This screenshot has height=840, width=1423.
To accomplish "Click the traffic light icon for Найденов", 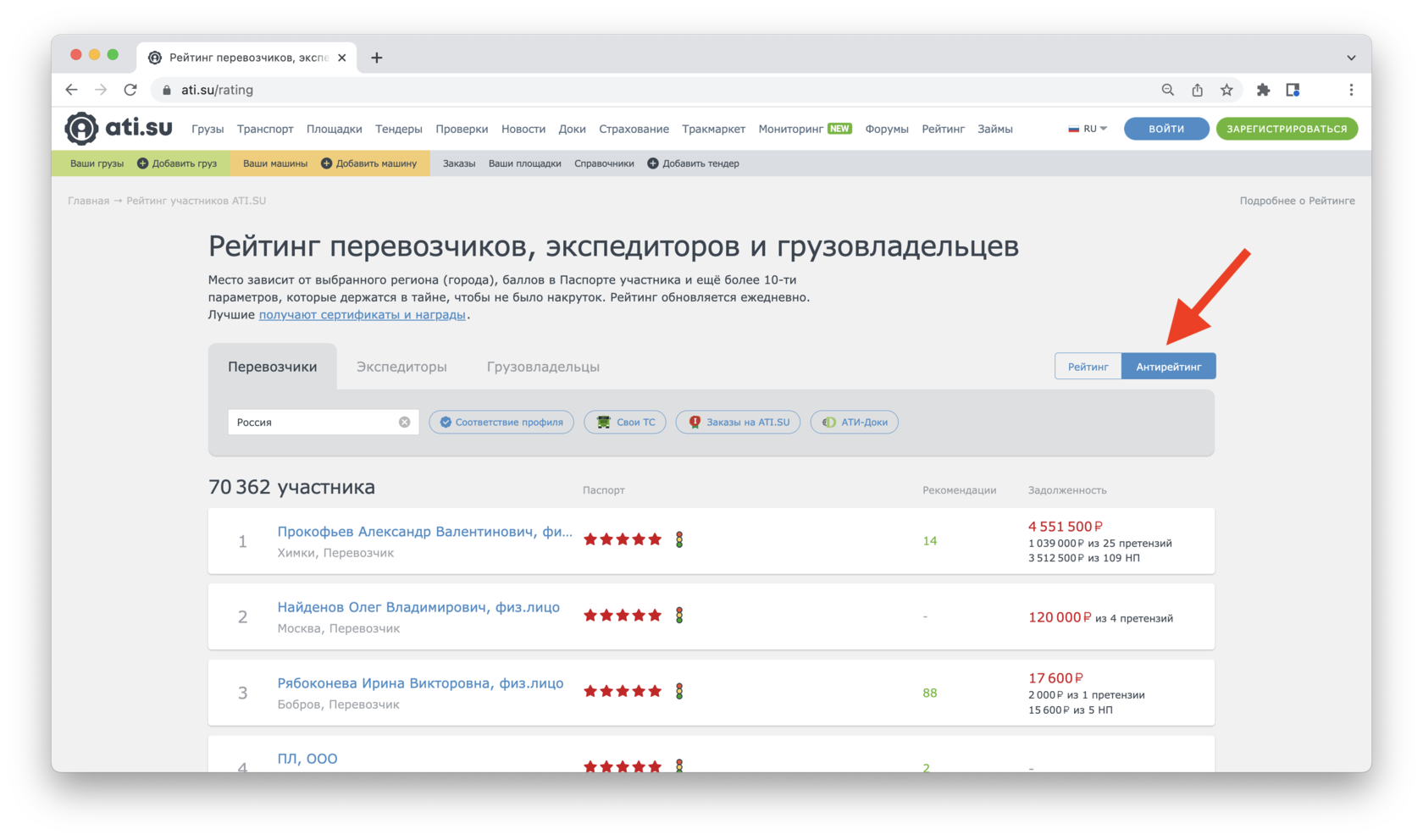I will [679, 616].
